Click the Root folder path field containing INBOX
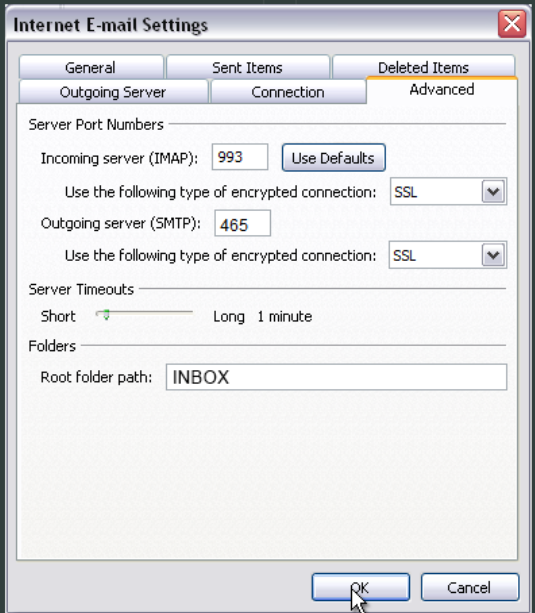 click(x=336, y=377)
